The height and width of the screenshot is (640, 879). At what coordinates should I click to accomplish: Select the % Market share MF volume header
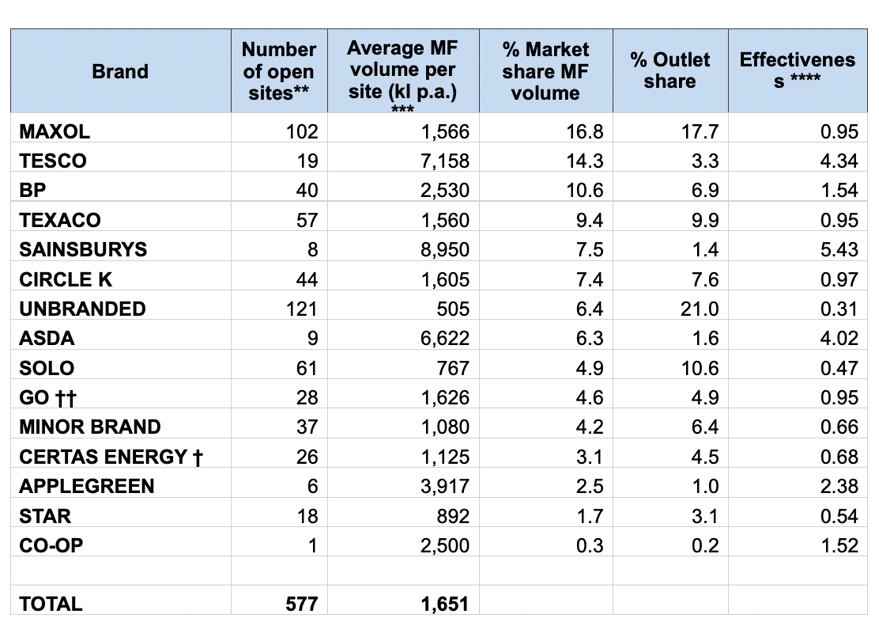point(545,71)
